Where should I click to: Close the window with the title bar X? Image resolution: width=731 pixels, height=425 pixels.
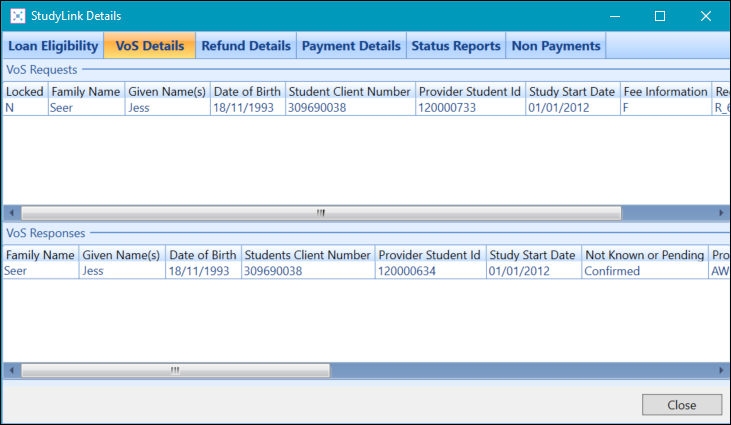tap(705, 16)
